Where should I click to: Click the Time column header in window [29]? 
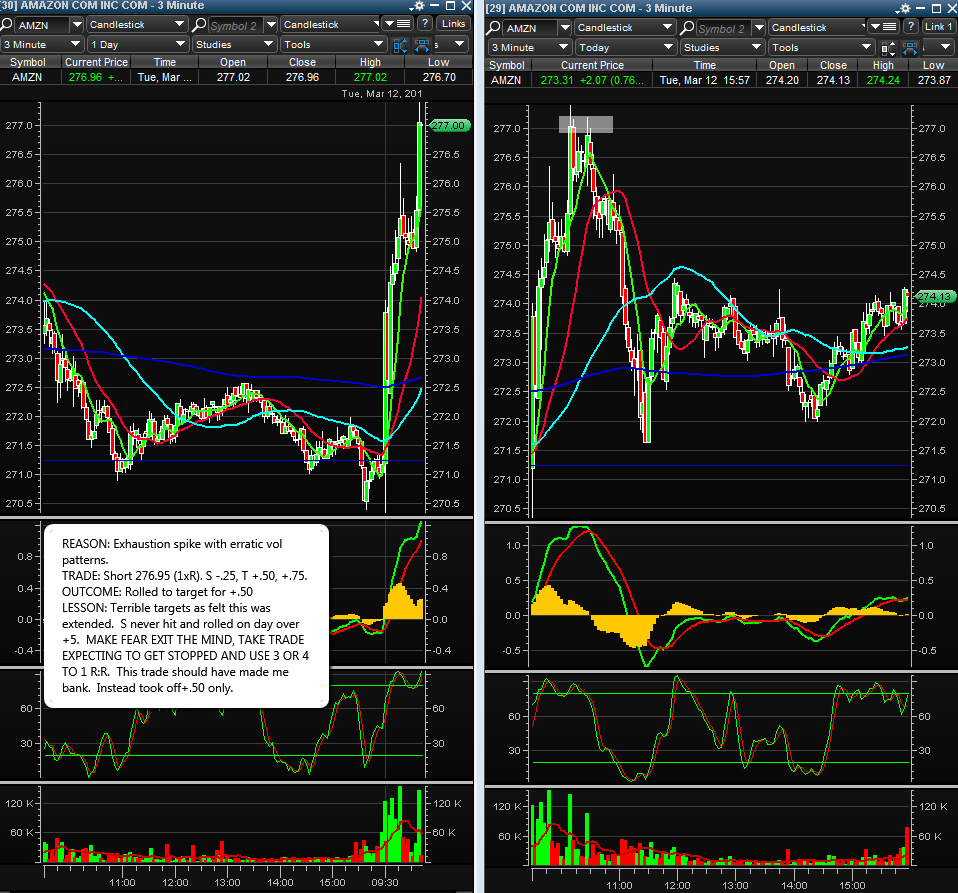(704, 65)
